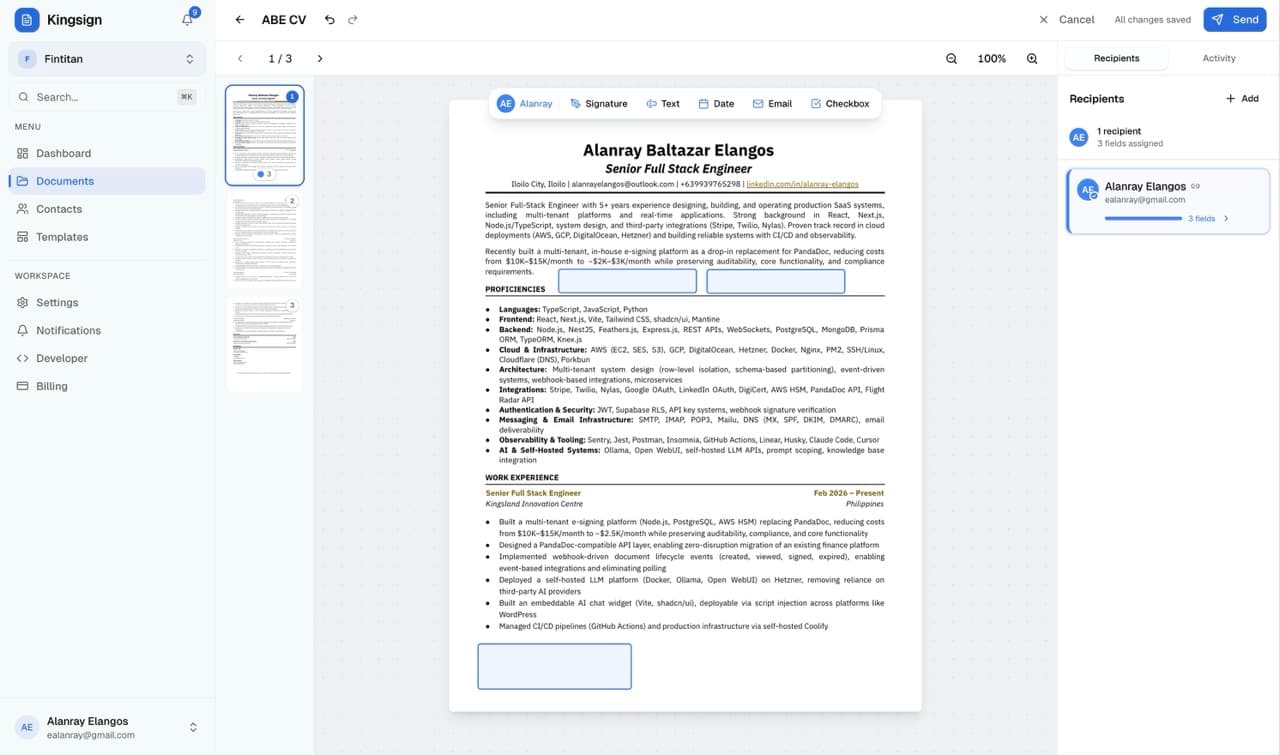This screenshot has height=755, width=1280.
Task: Zoom out using the magnifier icon
Action: (x=951, y=58)
